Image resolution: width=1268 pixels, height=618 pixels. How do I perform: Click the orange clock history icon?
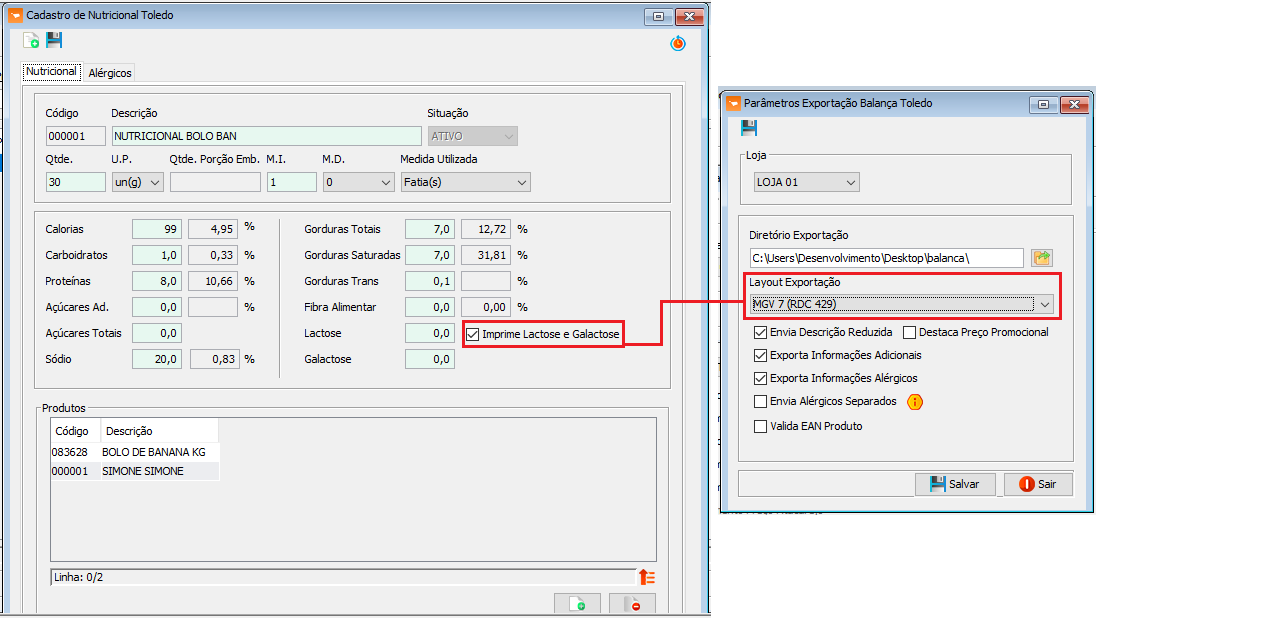(x=678, y=43)
